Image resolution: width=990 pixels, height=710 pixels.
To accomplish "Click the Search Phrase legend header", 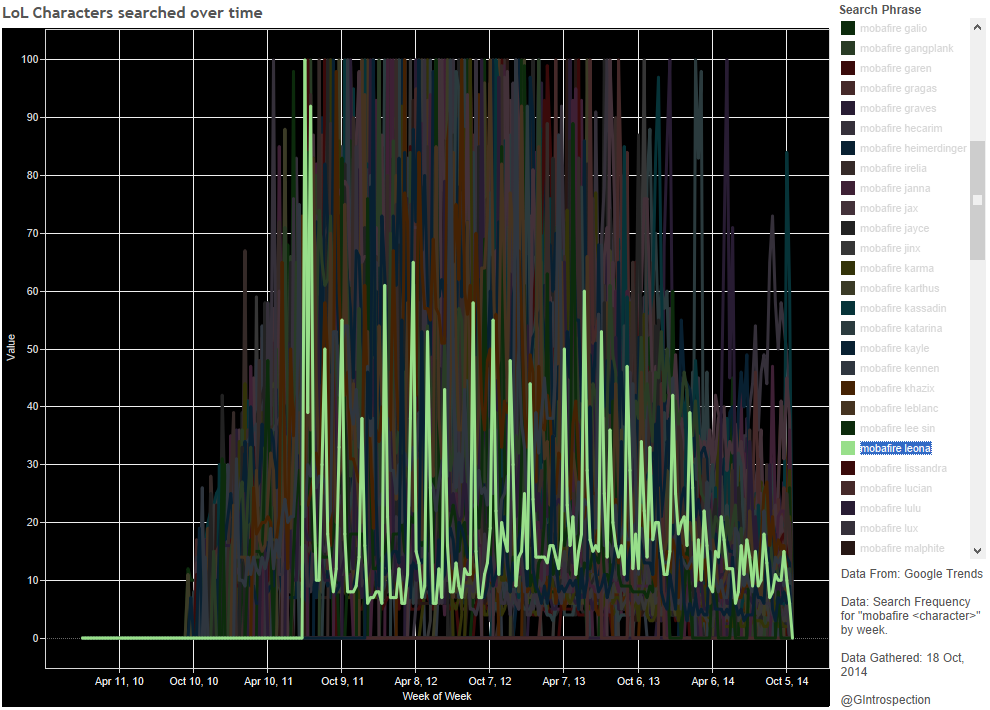I will click(x=880, y=10).
